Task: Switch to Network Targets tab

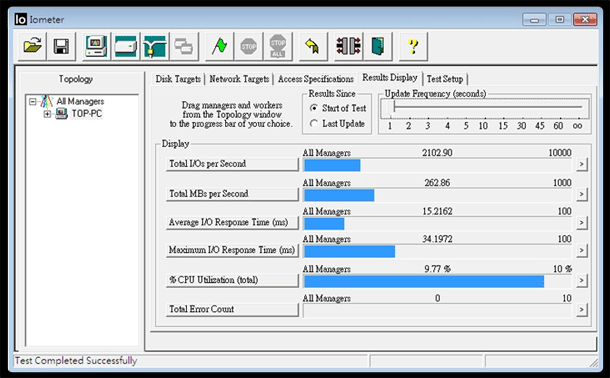Action: [239, 79]
